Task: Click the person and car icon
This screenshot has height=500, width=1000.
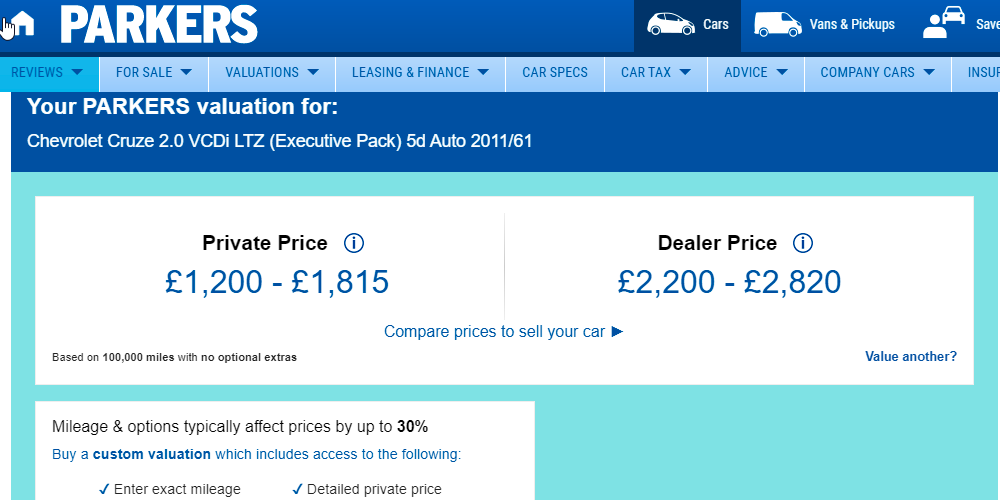Action: (944, 24)
